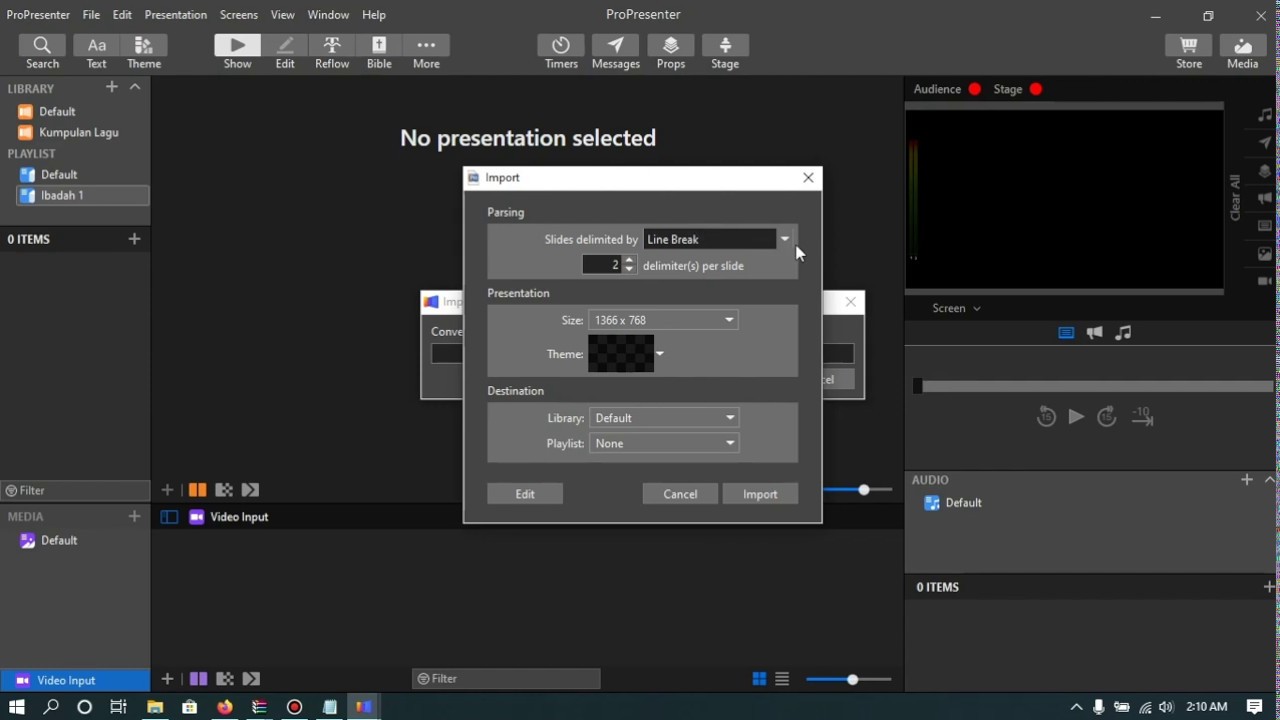Open the Bible view in the toolbar
This screenshot has height=720, width=1280.
(379, 52)
